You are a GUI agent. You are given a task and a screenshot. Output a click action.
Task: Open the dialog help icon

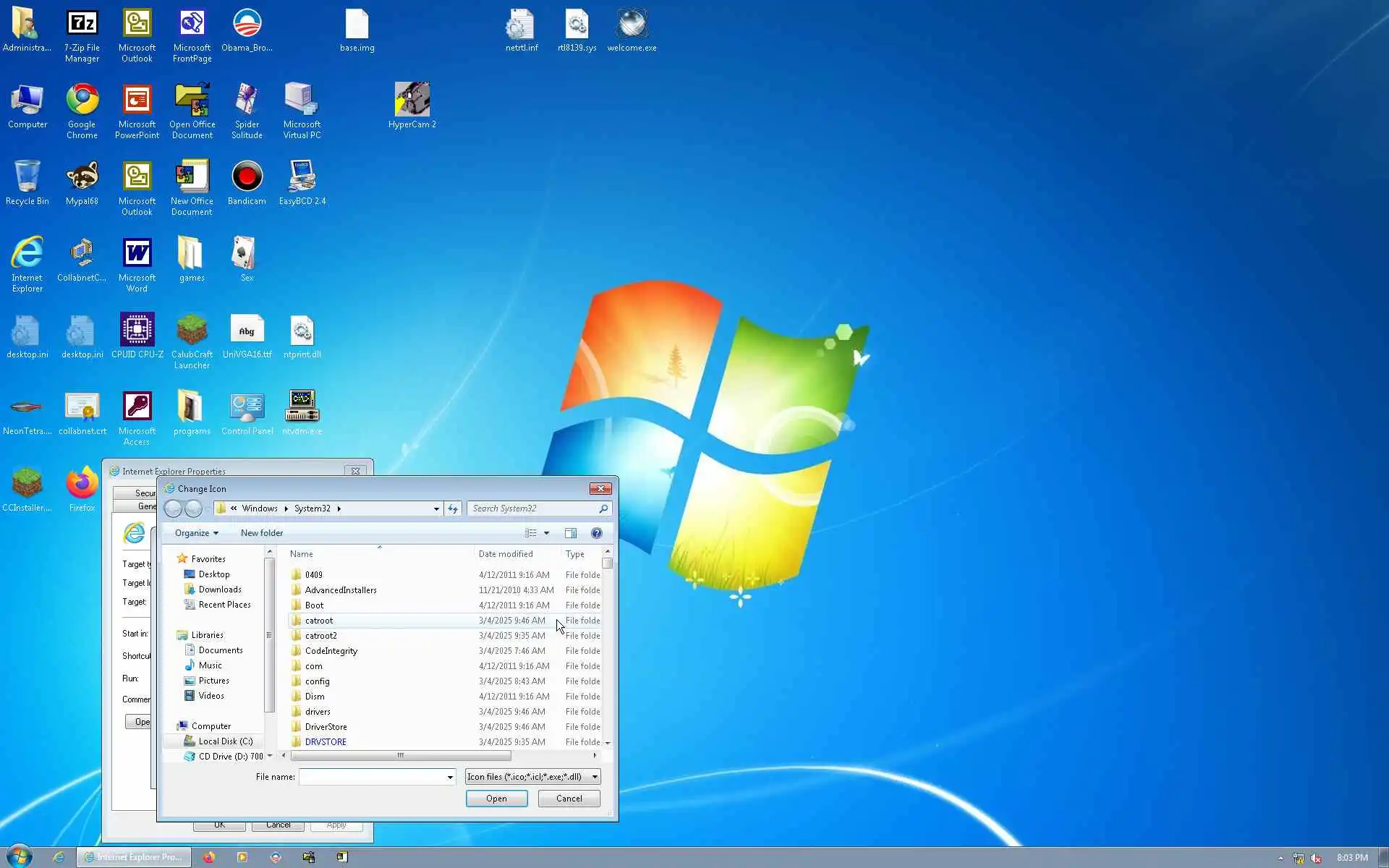click(596, 533)
